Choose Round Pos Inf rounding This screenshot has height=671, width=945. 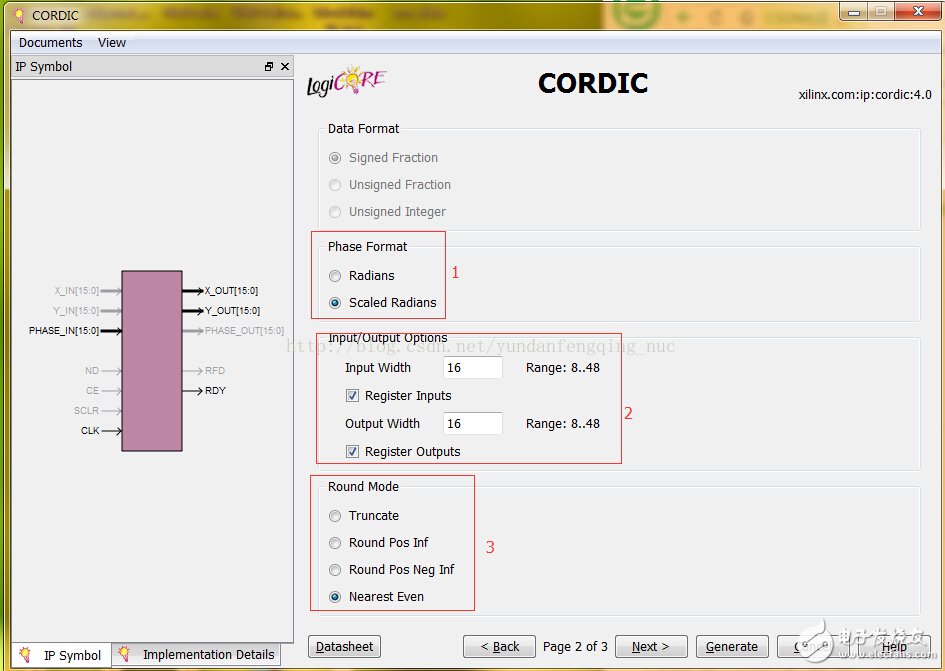(x=335, y=542)
